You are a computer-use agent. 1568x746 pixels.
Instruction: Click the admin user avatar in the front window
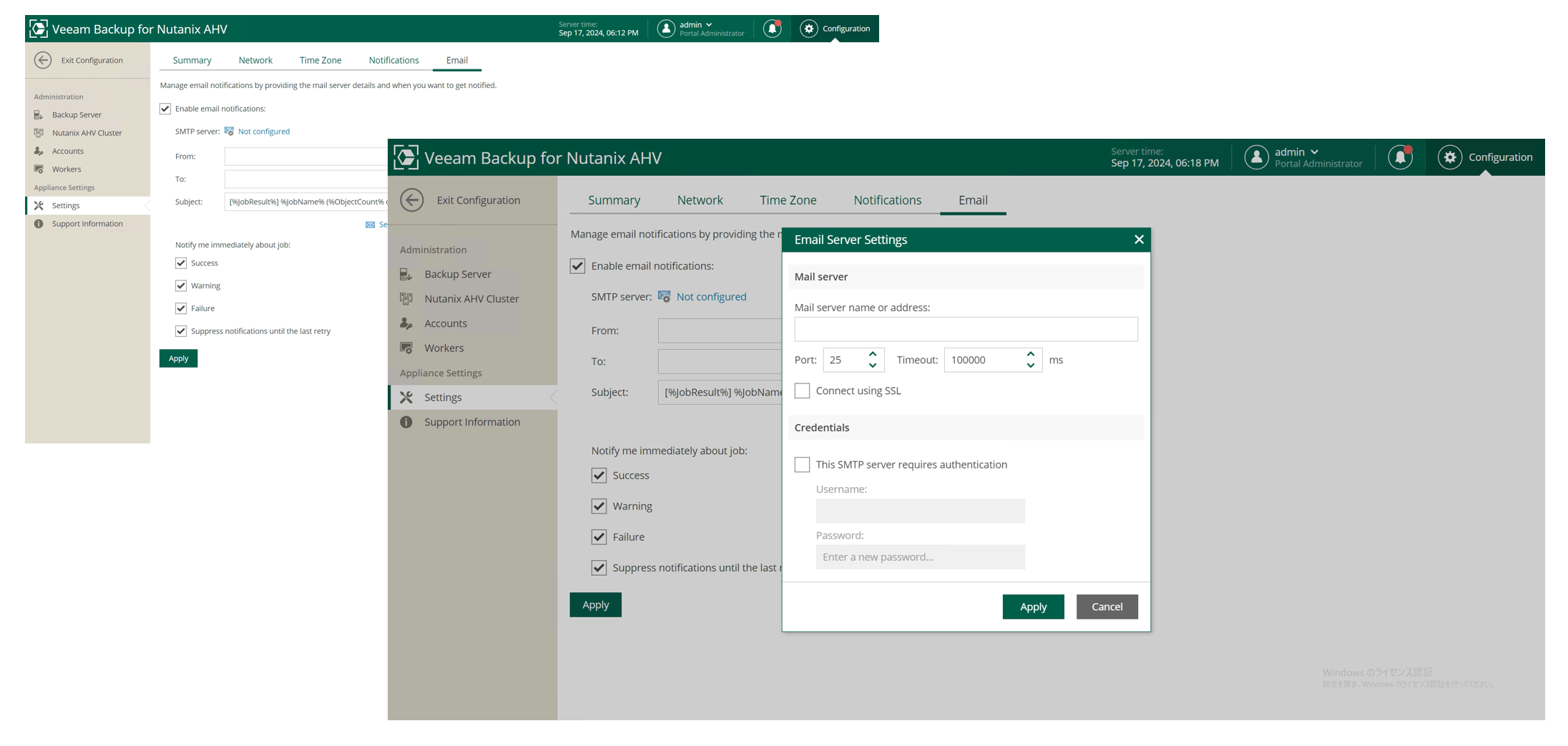[x=1257, y=157]
